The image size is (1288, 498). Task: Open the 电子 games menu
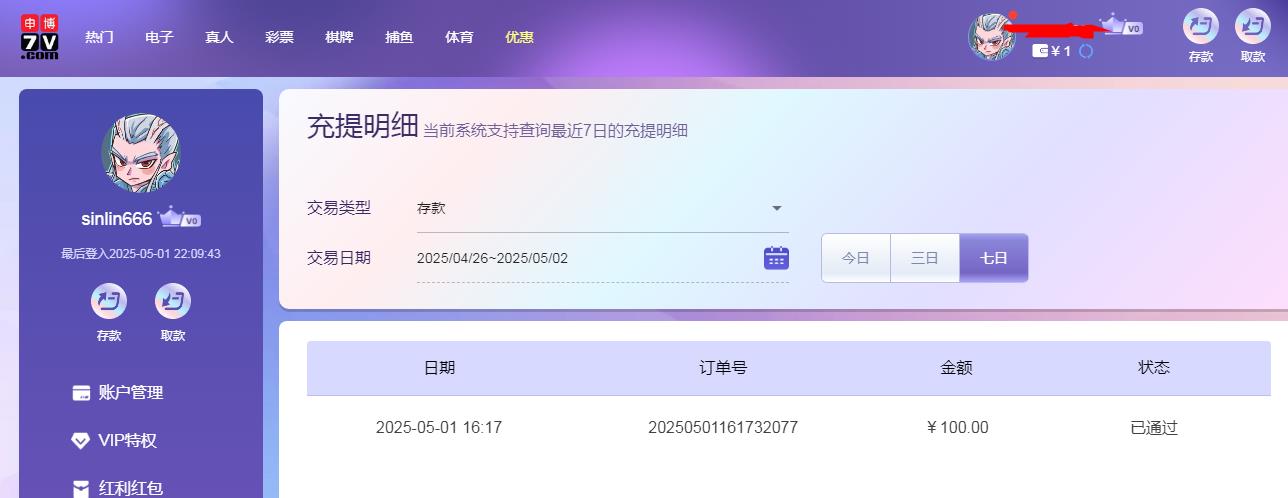click(159, 37)
